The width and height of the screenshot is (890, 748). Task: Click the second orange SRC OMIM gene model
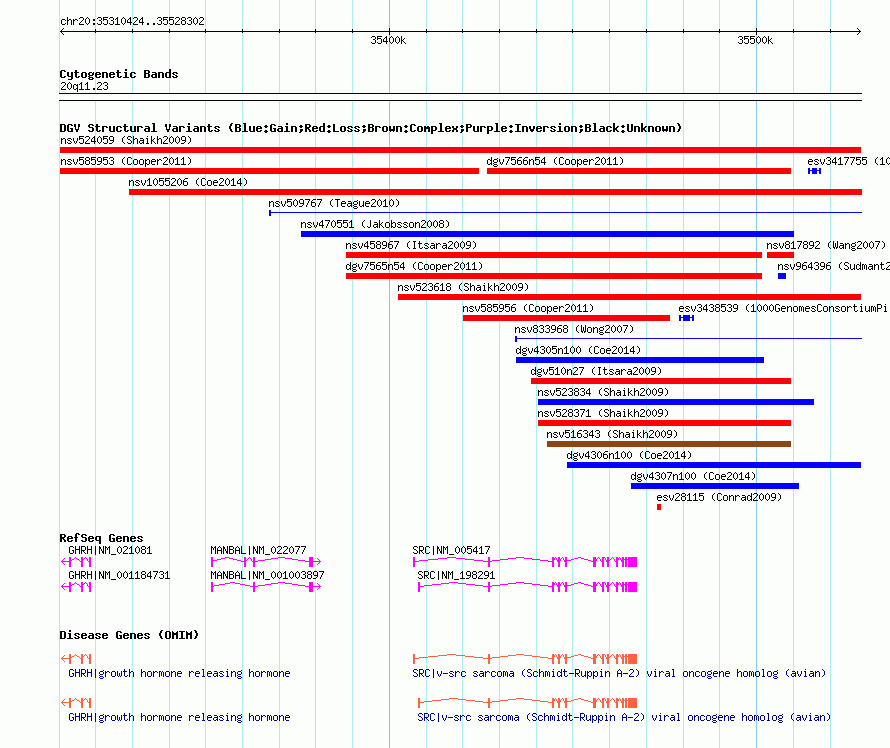pyautogui.click(x=527, y=703)
